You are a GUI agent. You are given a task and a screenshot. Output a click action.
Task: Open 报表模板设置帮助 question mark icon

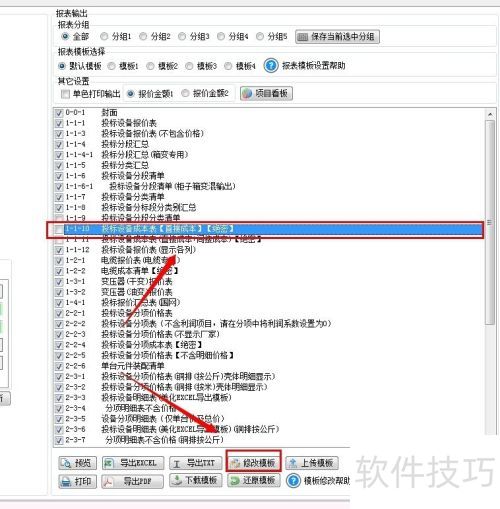271,65
